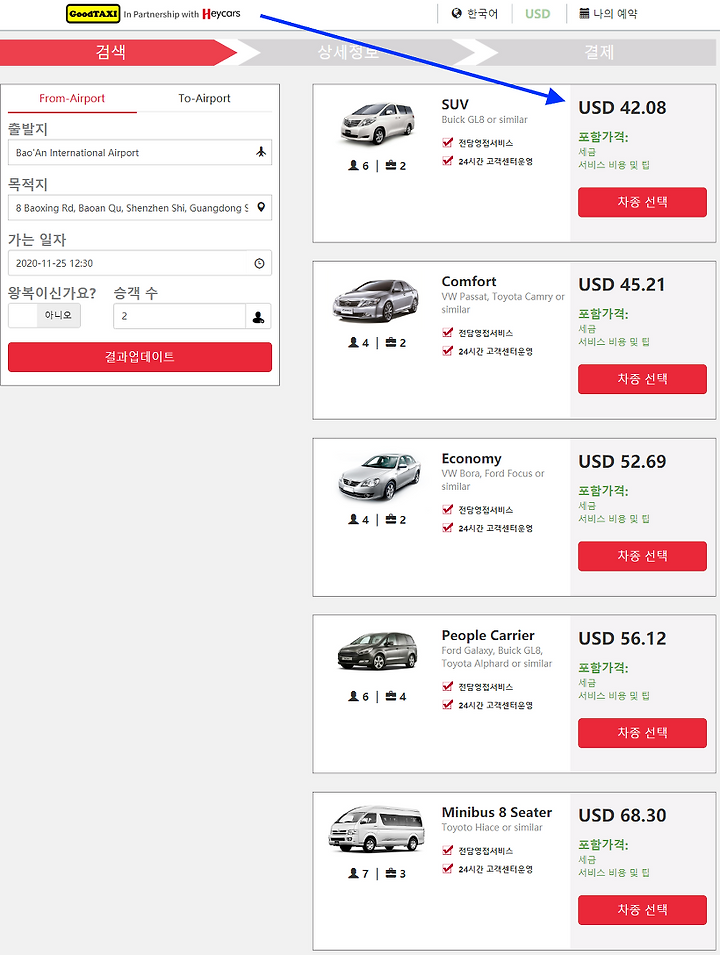Viewport: 720px width, 955px height.
Task: Click Comfort 24시간 고객센터운영 checkbox
Action: pyautogui.click(x=448, y=351)
